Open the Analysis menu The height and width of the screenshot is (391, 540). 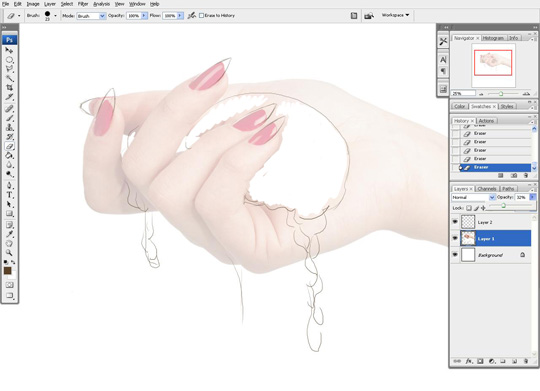(x=102, y=4)
